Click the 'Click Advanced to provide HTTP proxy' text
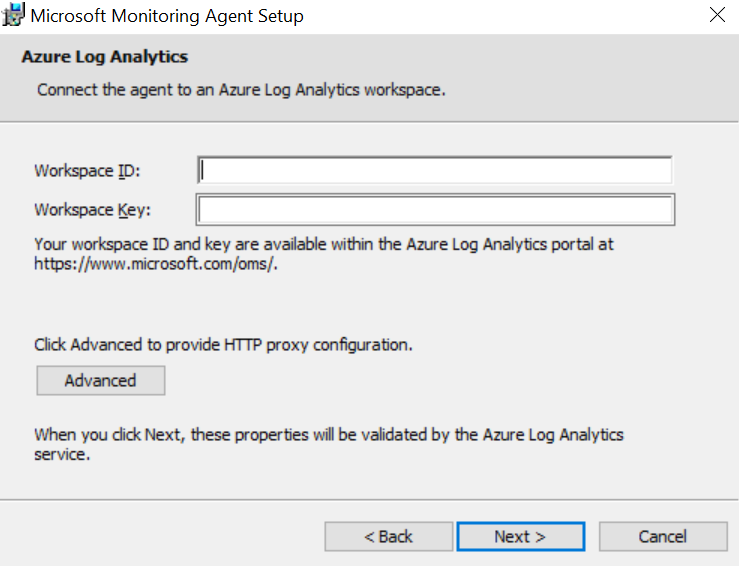This screenshot has width=739, height=566. click(x=223, y=345)
